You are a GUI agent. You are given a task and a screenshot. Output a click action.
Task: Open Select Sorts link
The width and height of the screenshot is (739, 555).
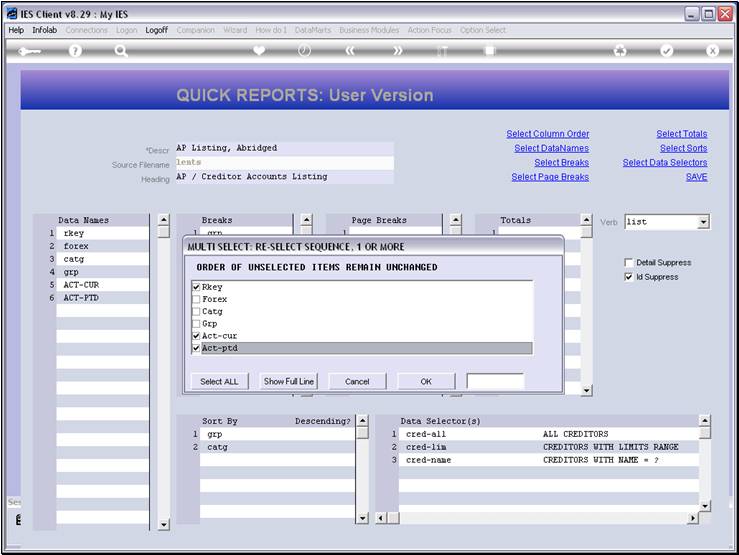point(683,148)
